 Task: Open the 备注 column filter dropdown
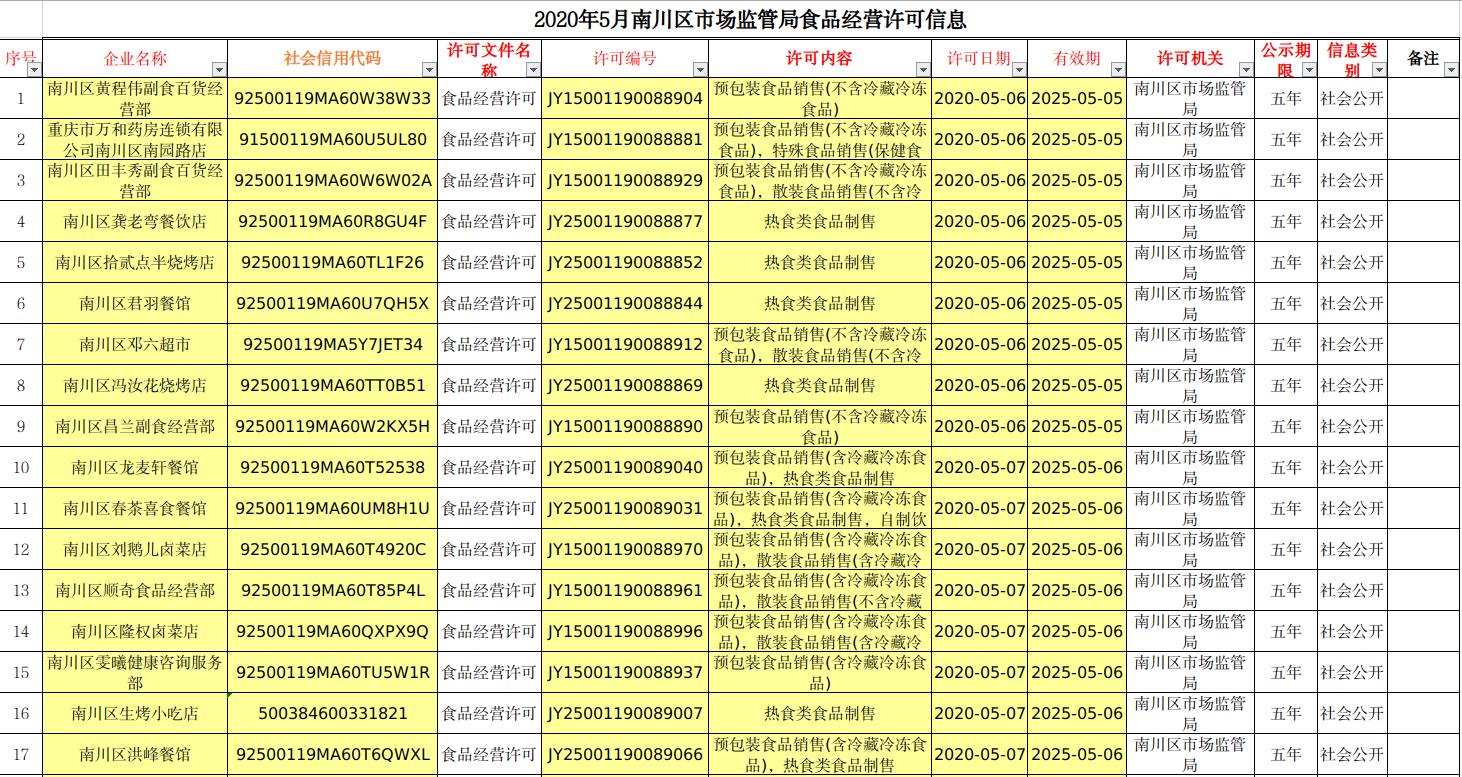1452,70
